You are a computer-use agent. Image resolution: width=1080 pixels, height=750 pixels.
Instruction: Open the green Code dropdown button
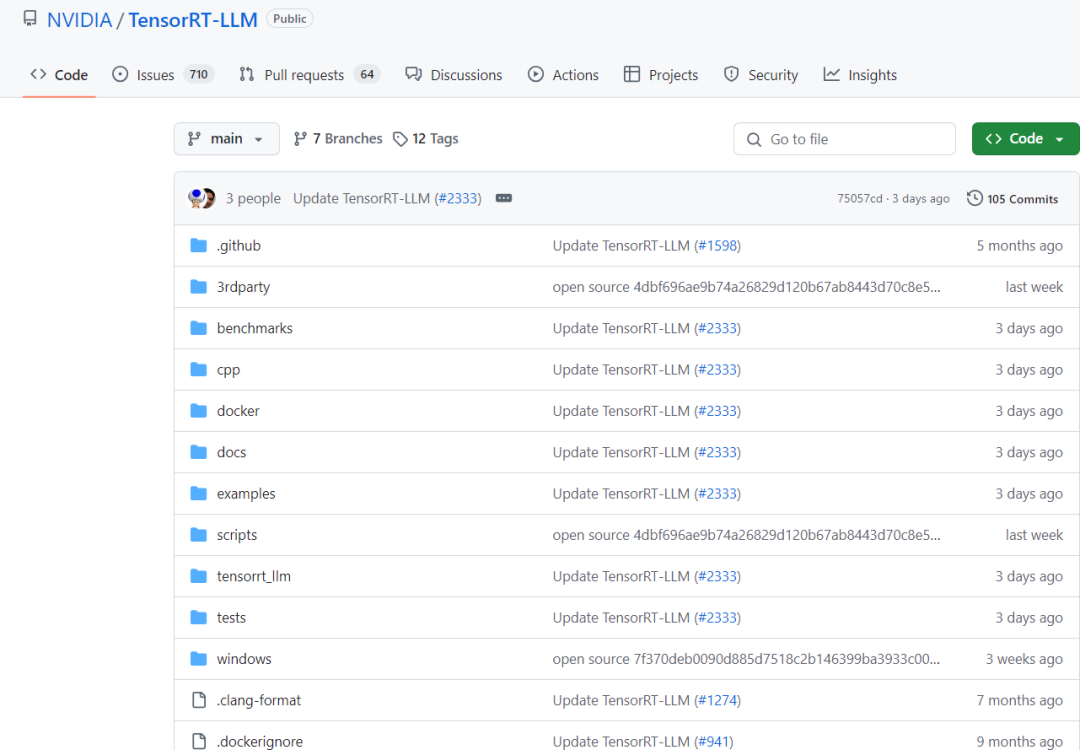[1026, 138]
